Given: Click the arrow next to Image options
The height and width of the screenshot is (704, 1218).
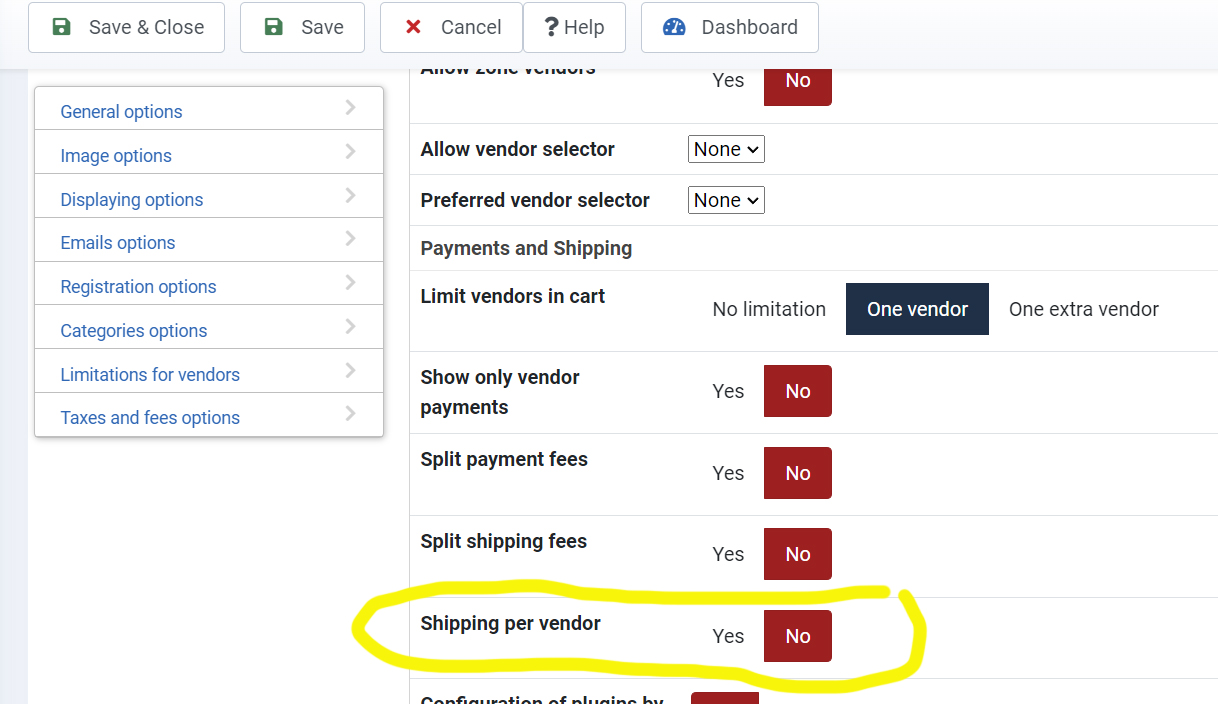Looking at the screenshot, I should point(350,152).
